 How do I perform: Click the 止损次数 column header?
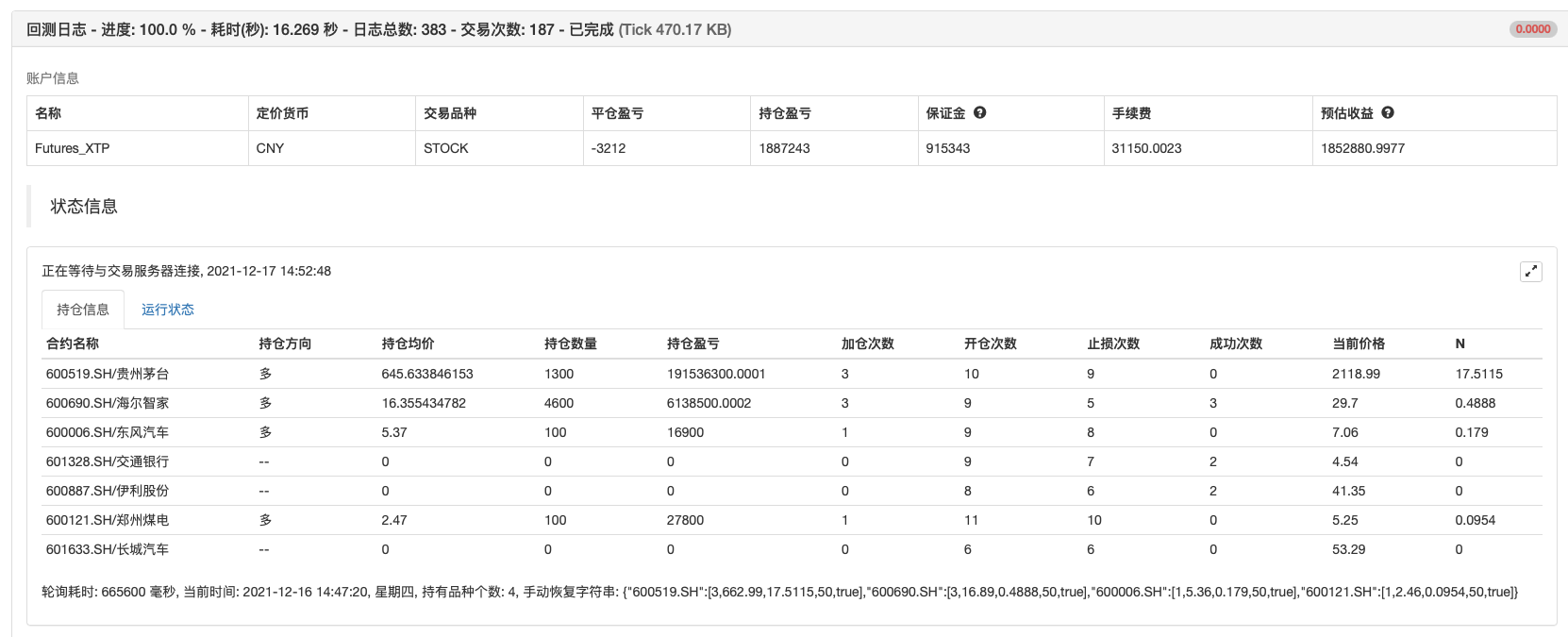pyautogui.click(x=1113, y=344)
